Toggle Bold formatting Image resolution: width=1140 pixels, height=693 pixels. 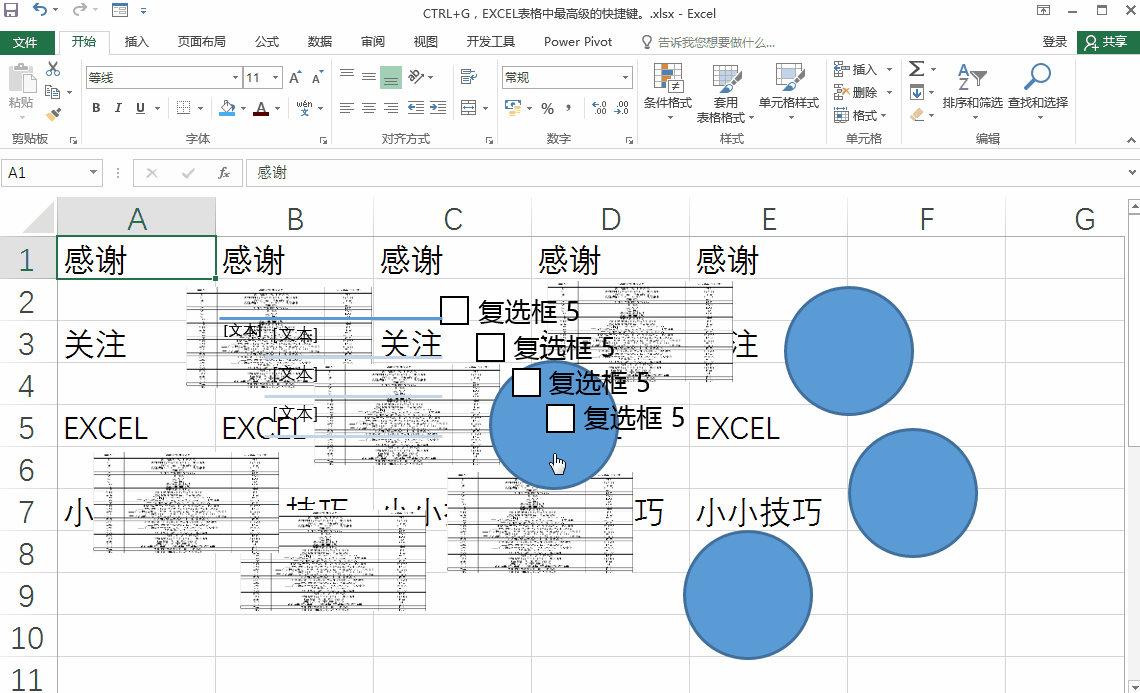point(96,108)
